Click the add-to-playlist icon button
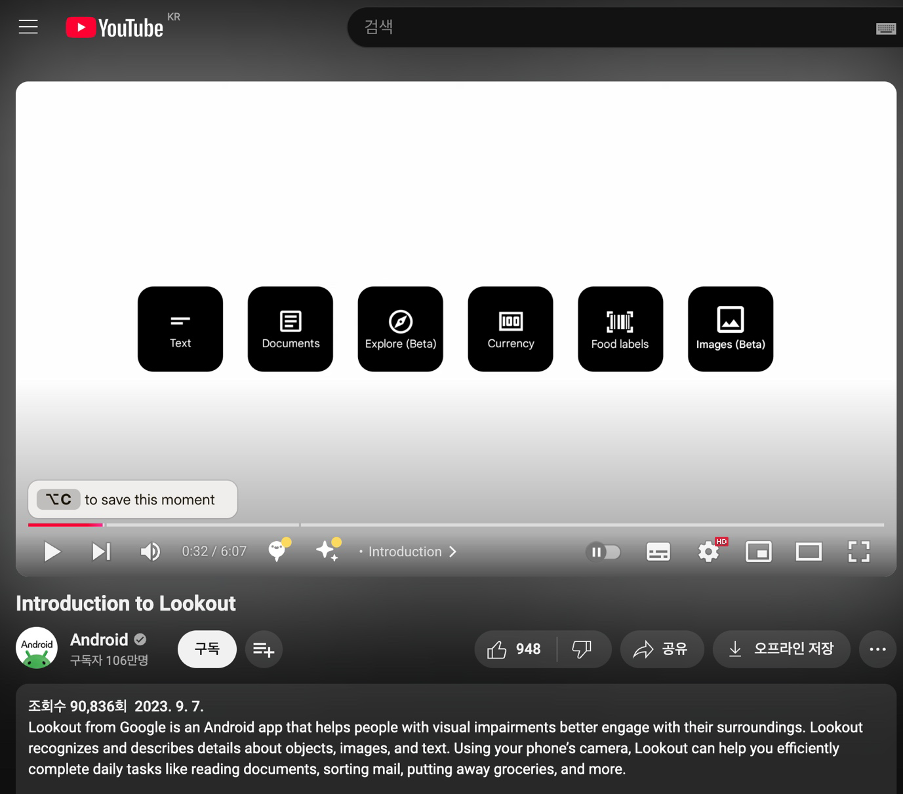The image size is (904, 794). [263, 649]
